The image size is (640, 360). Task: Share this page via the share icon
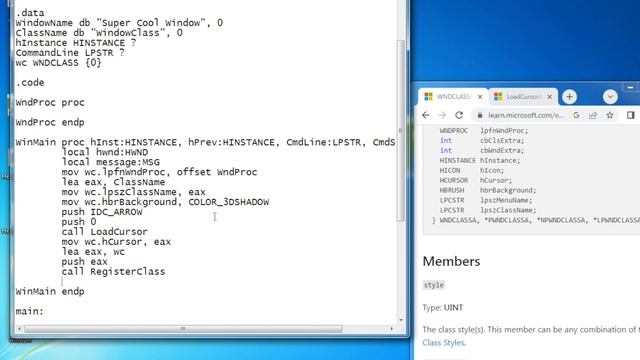point(593,115)
